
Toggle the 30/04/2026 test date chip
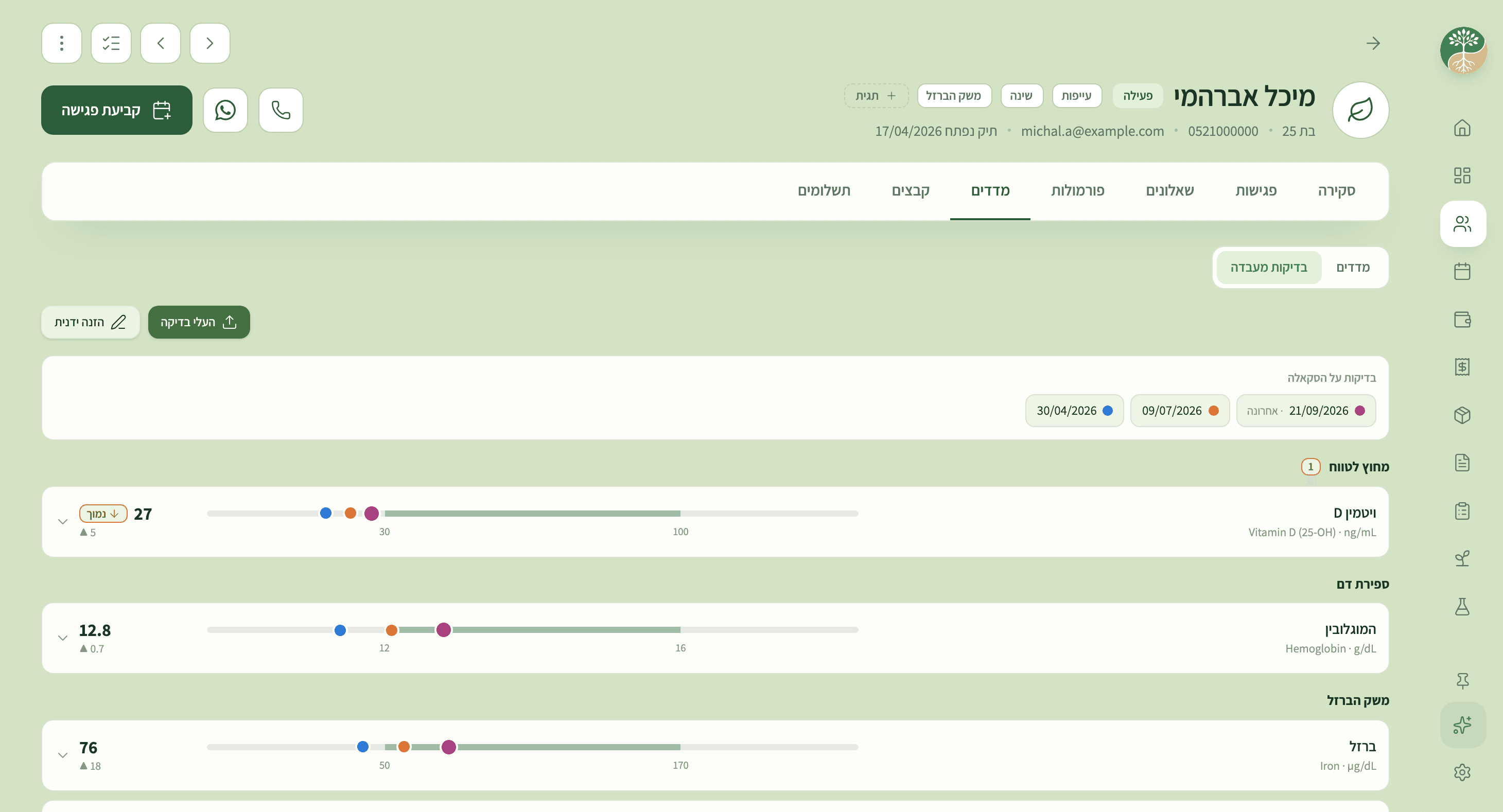click(x=1074, y=411)
